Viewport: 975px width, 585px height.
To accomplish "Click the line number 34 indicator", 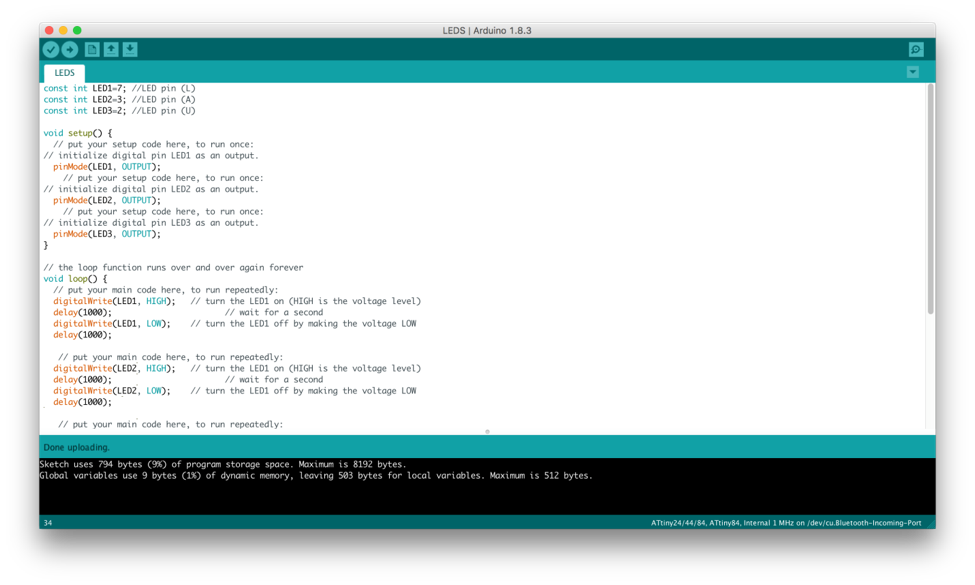I will [x=48, y=523].
